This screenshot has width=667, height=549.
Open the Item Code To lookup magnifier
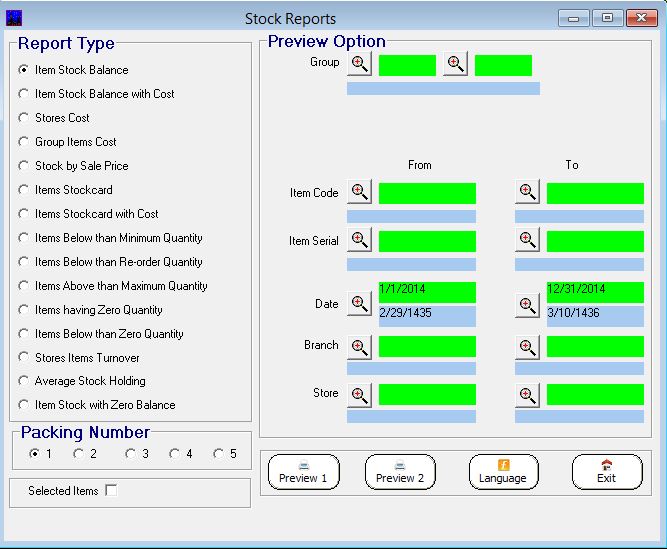click(x=527, y=192)
